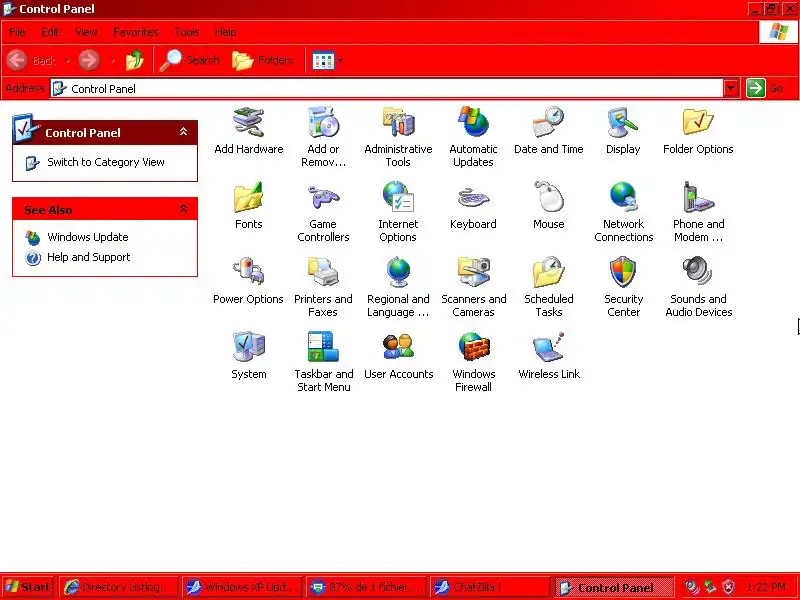Click the red shield security tray icon
Screen dimensions: 800x600
click(729, 587)
